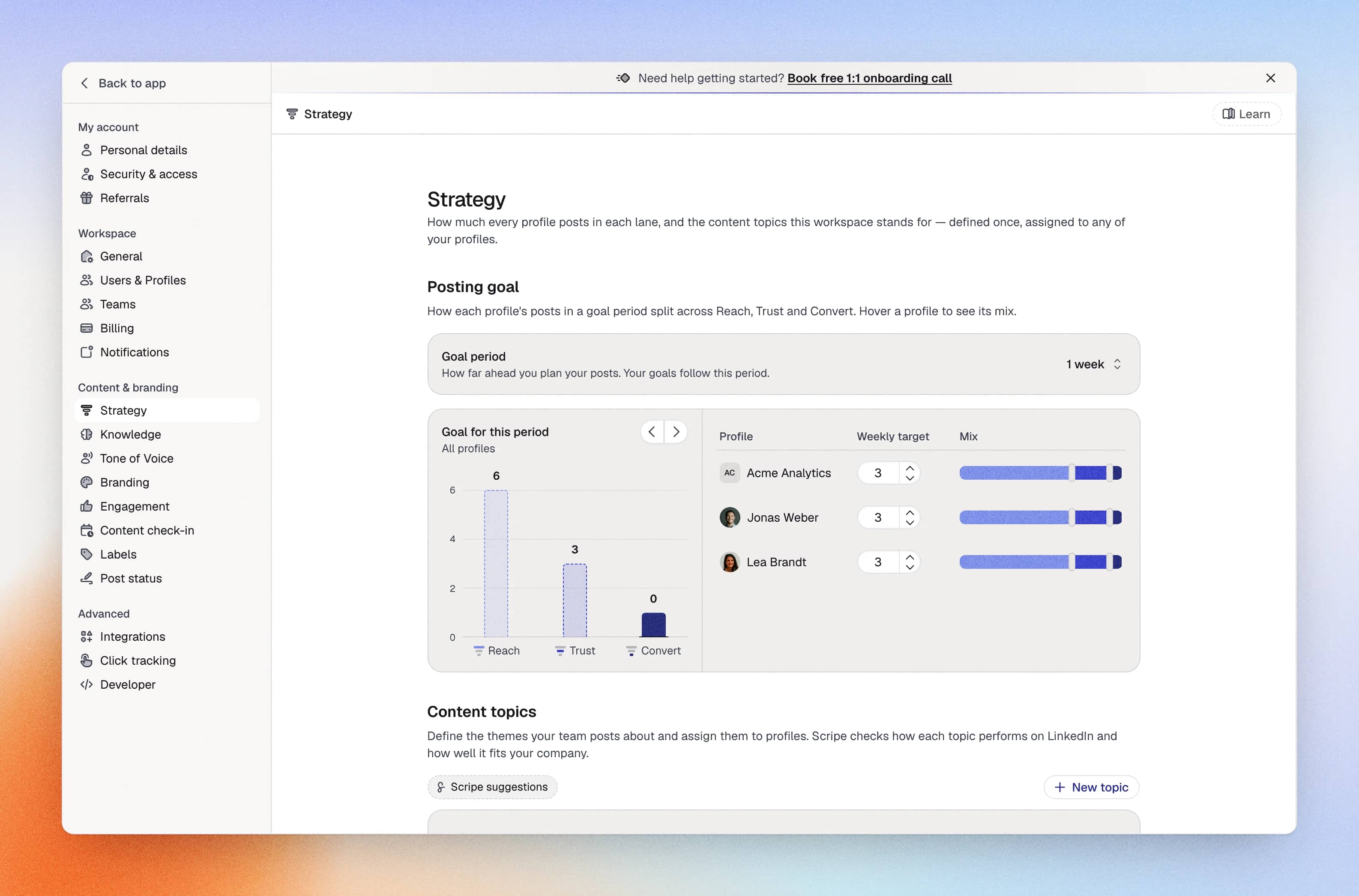The image size is (1359, 896).
Task: Dismiss the onboarding help banner
Action: tap(1270, 78)
